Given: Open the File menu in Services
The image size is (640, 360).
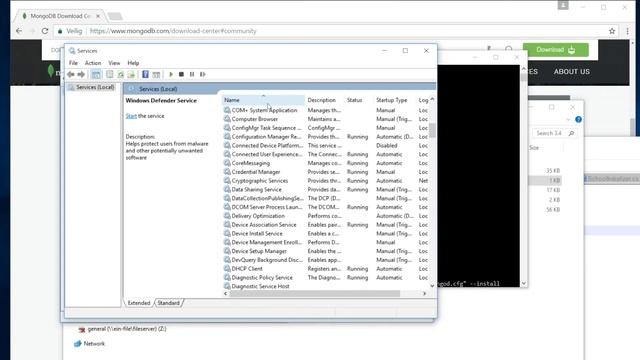Looking at the screenshot, I should tap(73, 63).
